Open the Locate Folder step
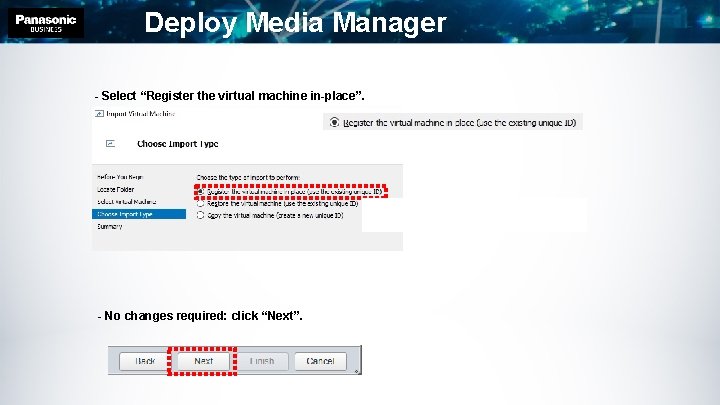 pos(116,189)
